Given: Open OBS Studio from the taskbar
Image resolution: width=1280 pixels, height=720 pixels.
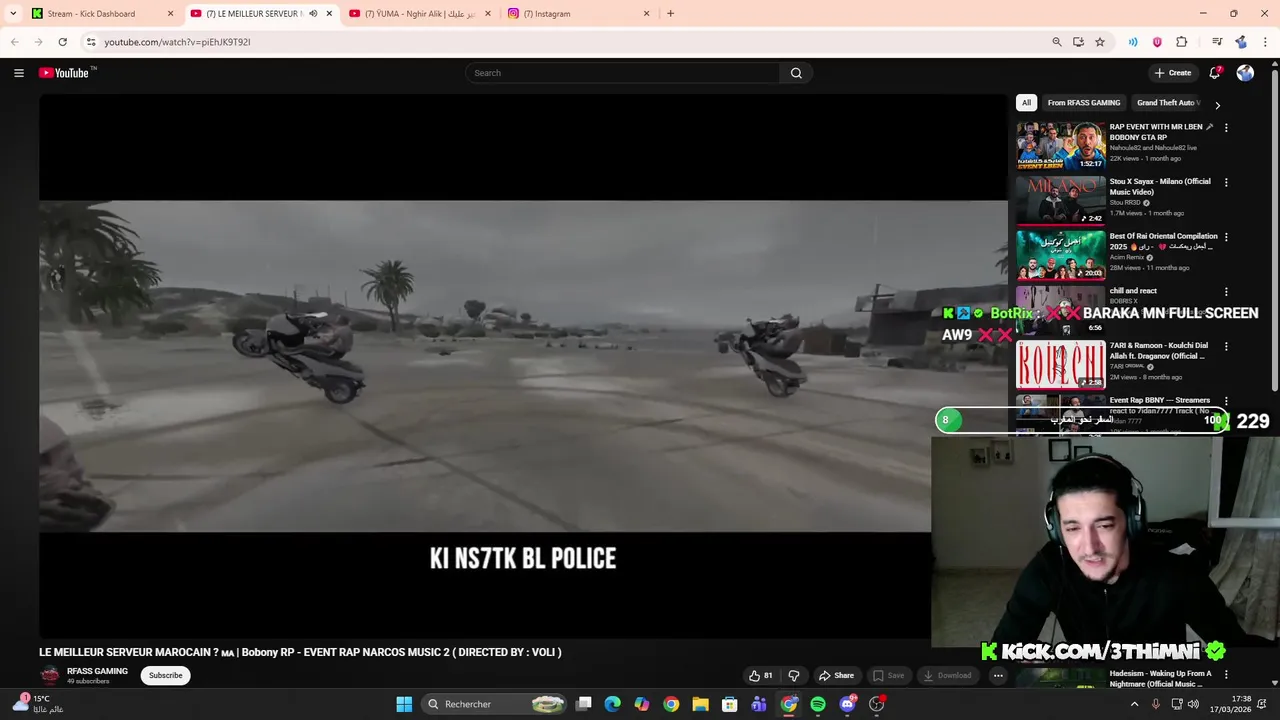Looking at the screenshot, I should click(877, 704).
